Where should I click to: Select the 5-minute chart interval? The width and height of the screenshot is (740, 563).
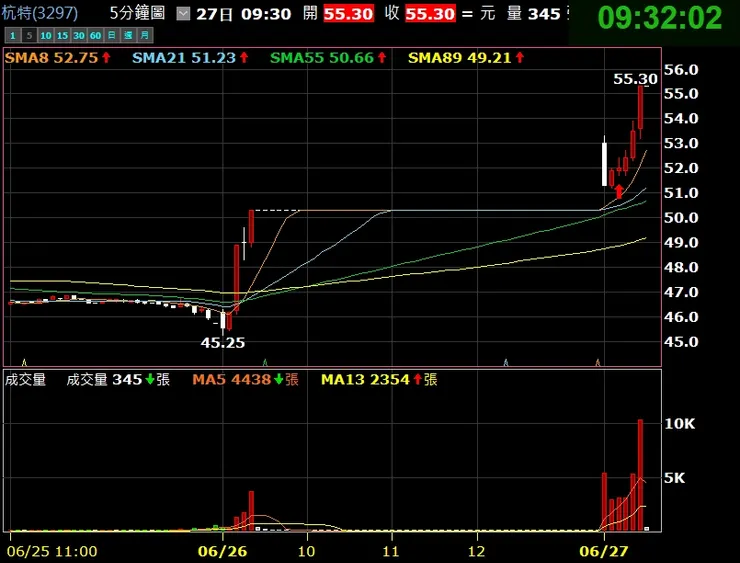pyautogui.click(x=29, y=35)
